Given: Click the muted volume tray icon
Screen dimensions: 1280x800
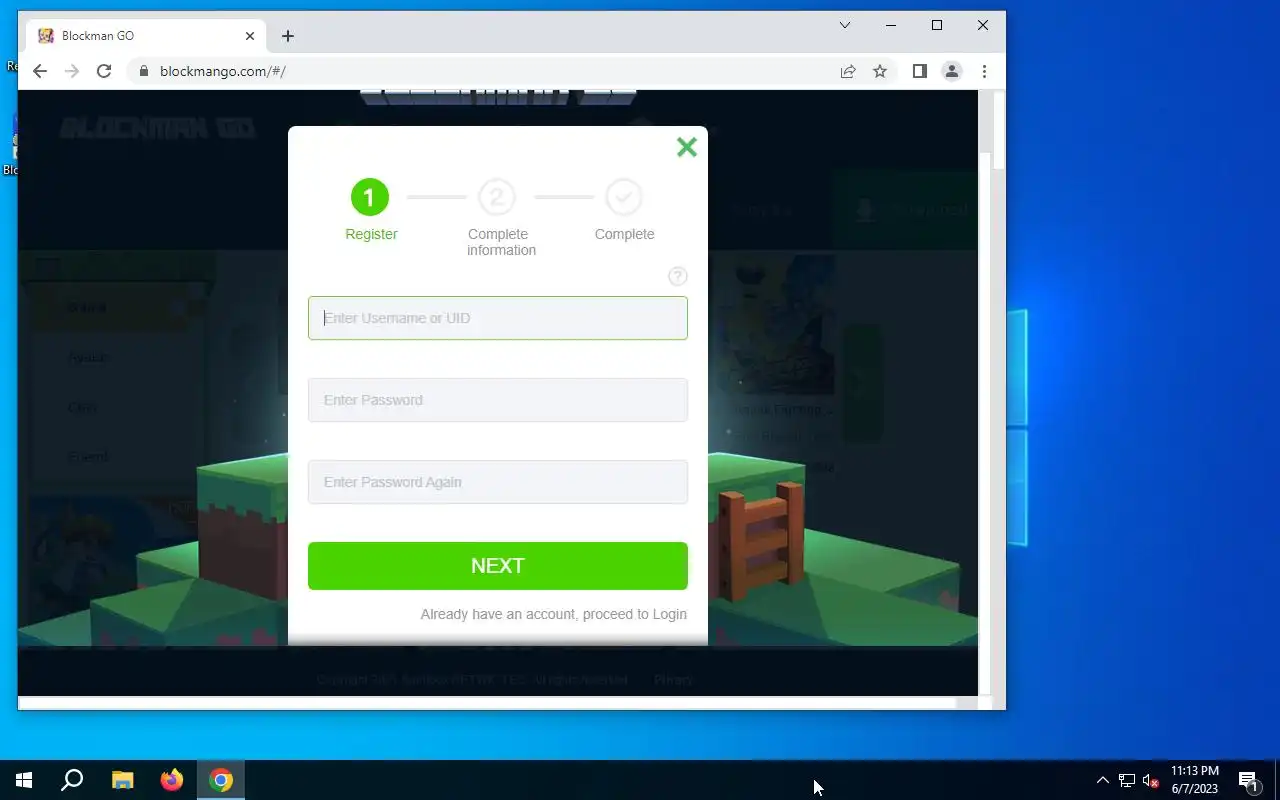Looking at the screenshot, I should click(1150, 780).
